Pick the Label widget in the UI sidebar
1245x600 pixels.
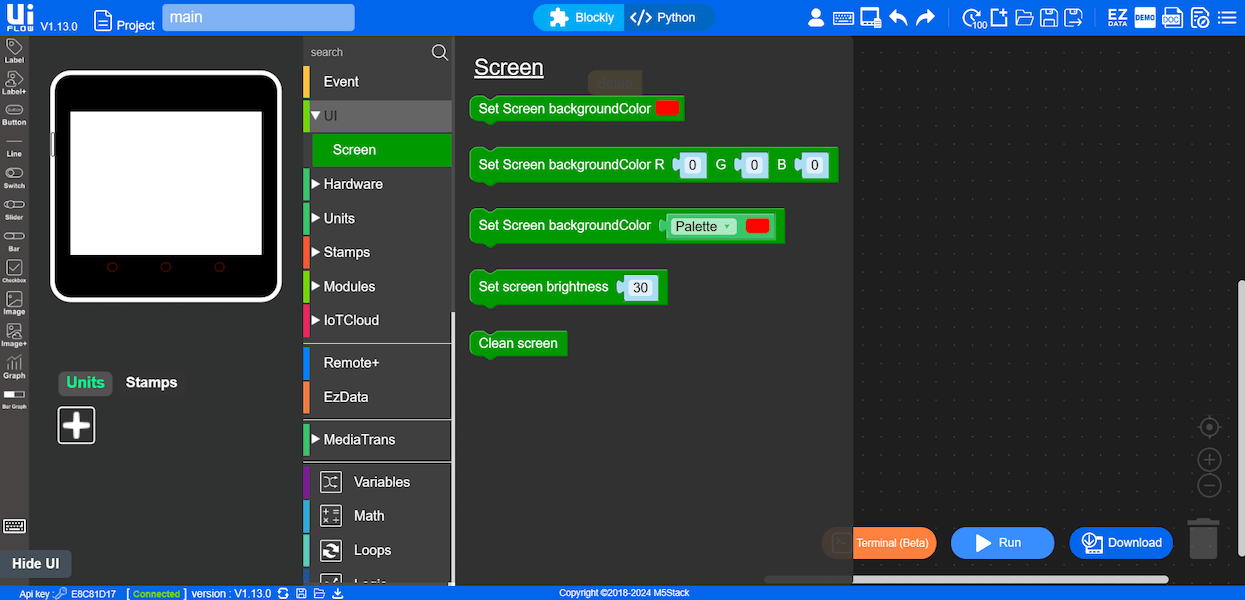coord(14,51)
